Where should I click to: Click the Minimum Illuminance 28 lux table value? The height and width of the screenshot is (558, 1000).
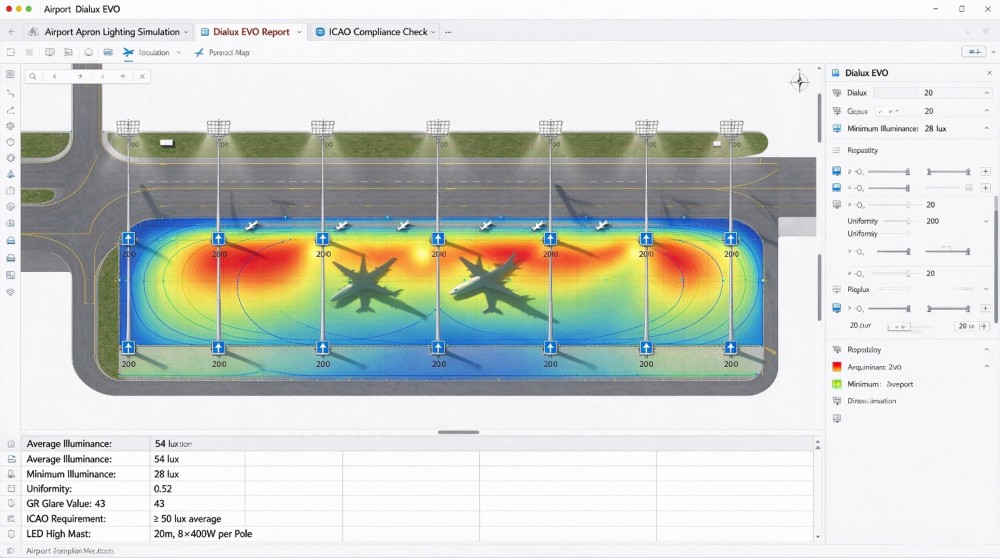tap(166, 474)
